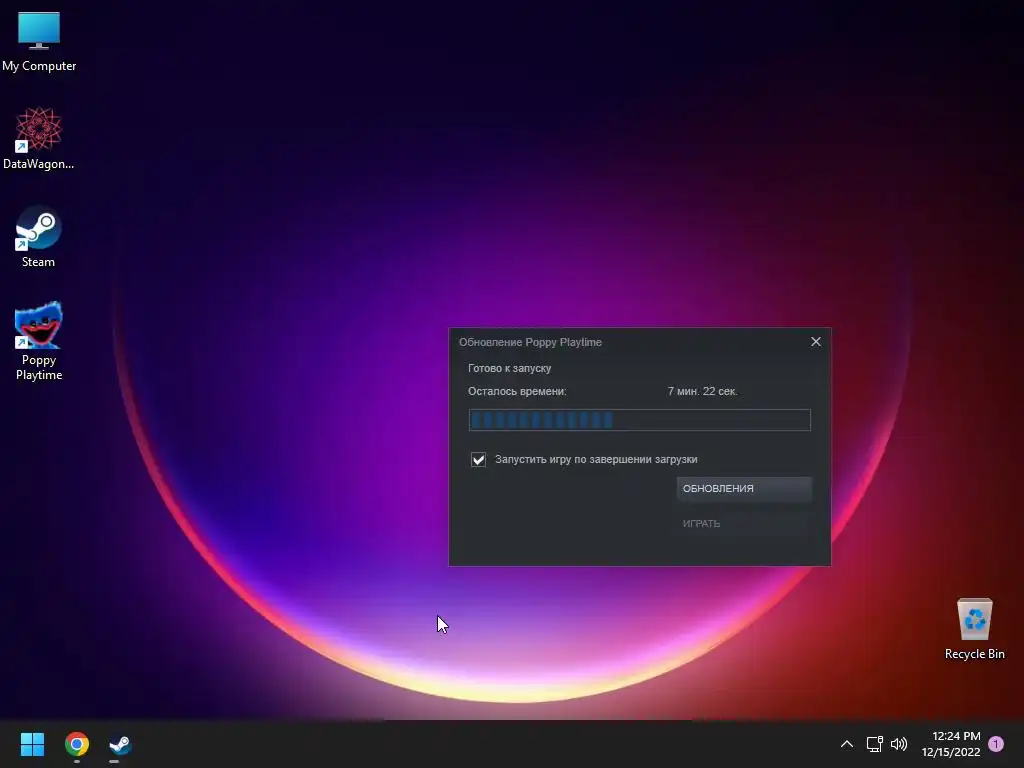Open the Windows Start menu
This screenshot has height=768, width=1024.
[x=32, y=744]
